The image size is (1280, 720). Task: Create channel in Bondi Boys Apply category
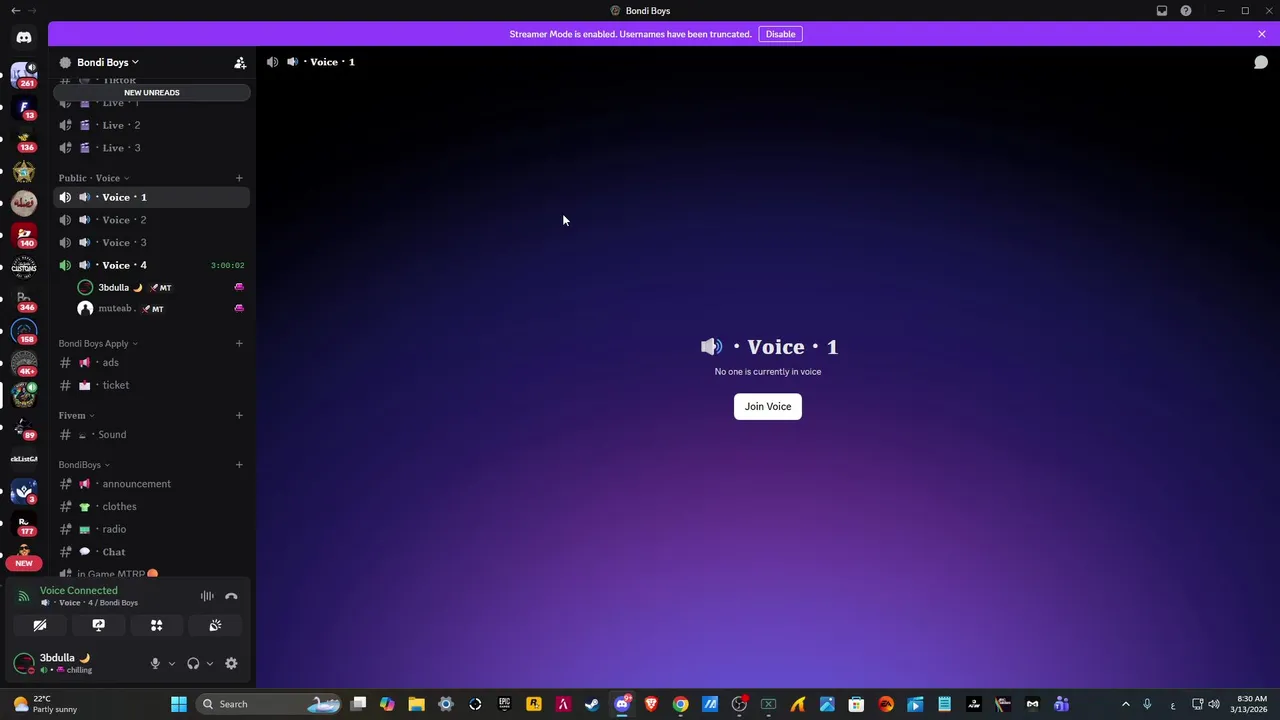(239, 343)
